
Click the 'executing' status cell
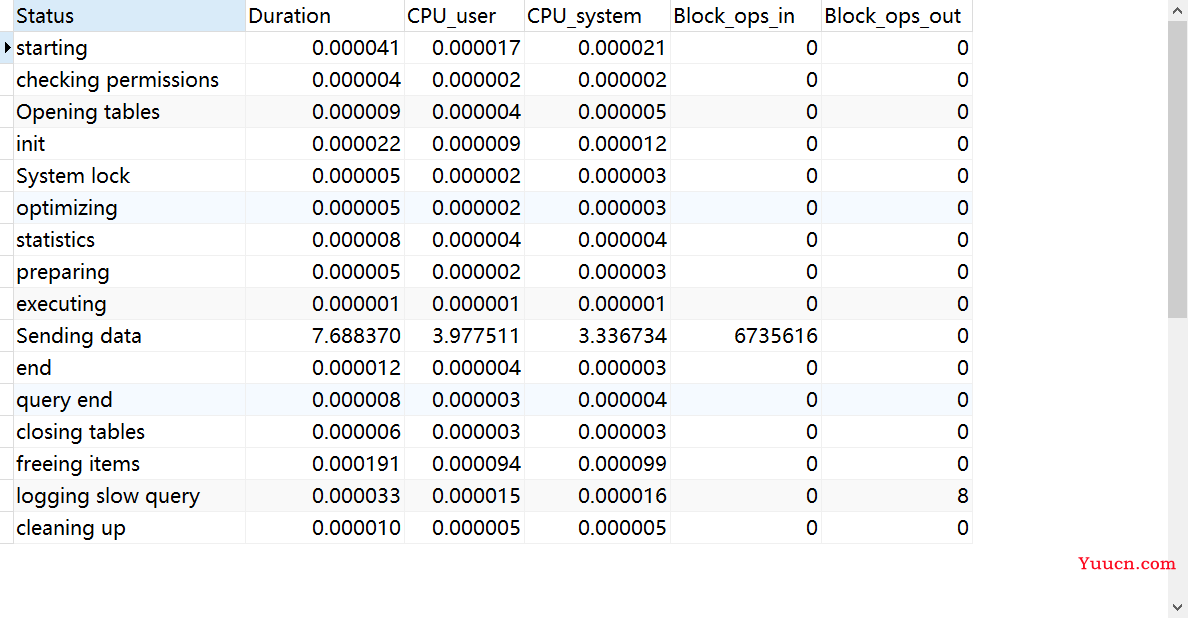tap(130, 304)
